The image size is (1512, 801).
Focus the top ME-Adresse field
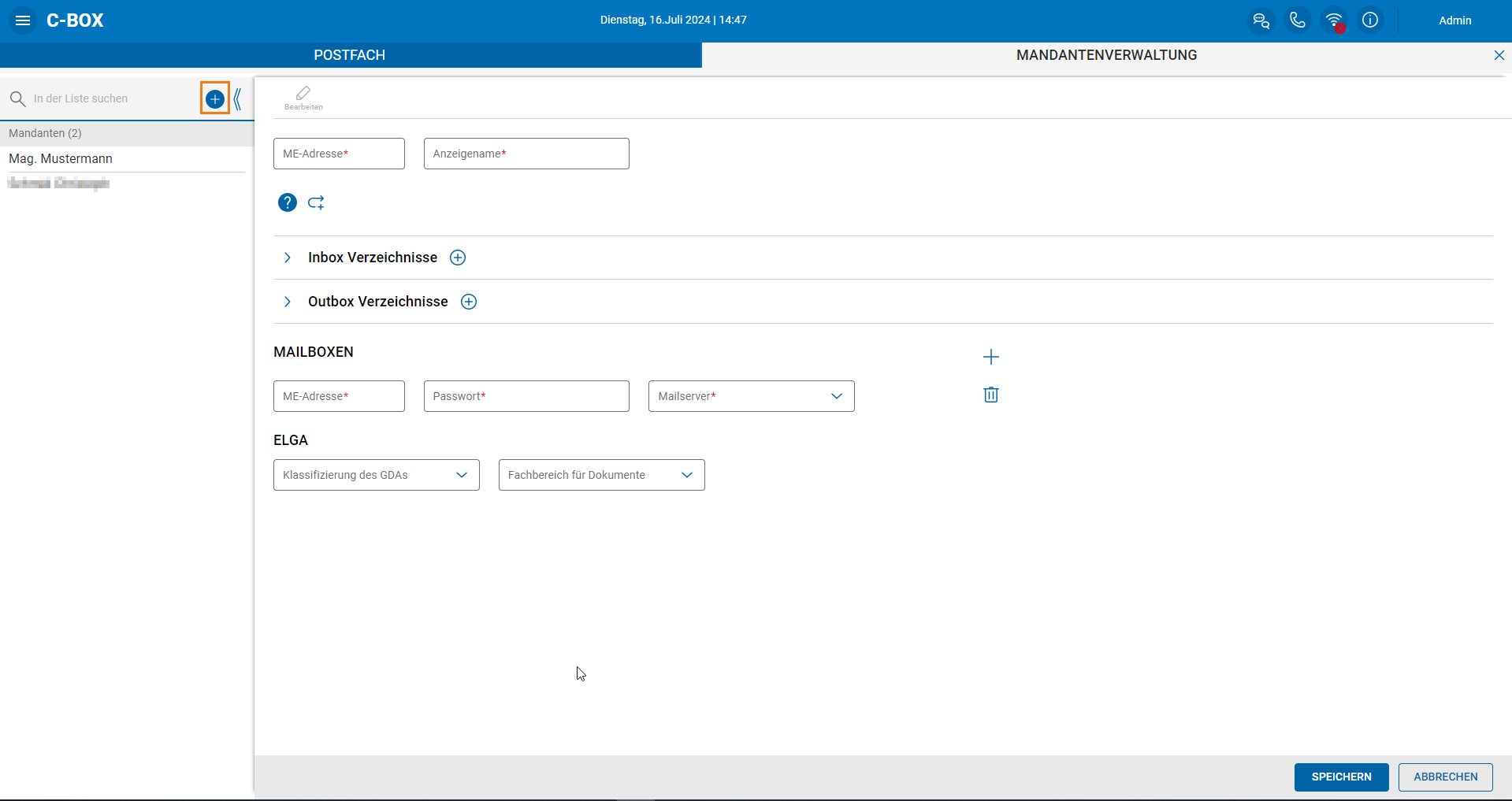tap(339, 154)
